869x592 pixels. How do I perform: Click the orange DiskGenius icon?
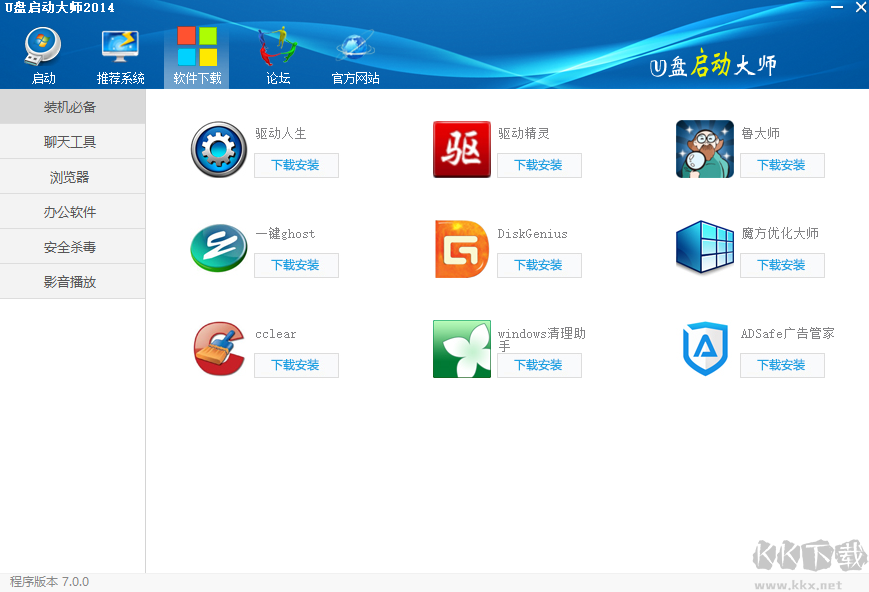[x=461, y=249]
